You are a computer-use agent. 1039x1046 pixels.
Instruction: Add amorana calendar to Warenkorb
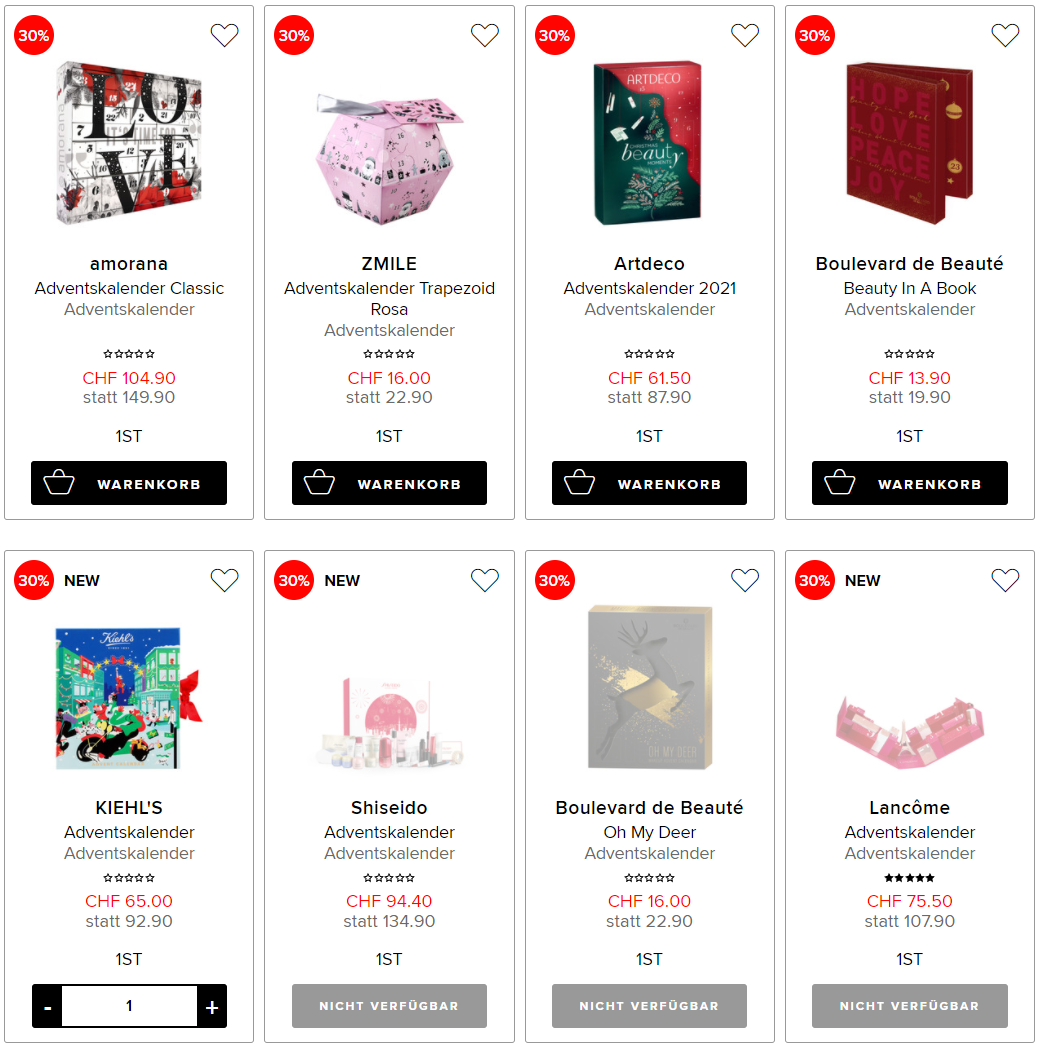point(129,483)
